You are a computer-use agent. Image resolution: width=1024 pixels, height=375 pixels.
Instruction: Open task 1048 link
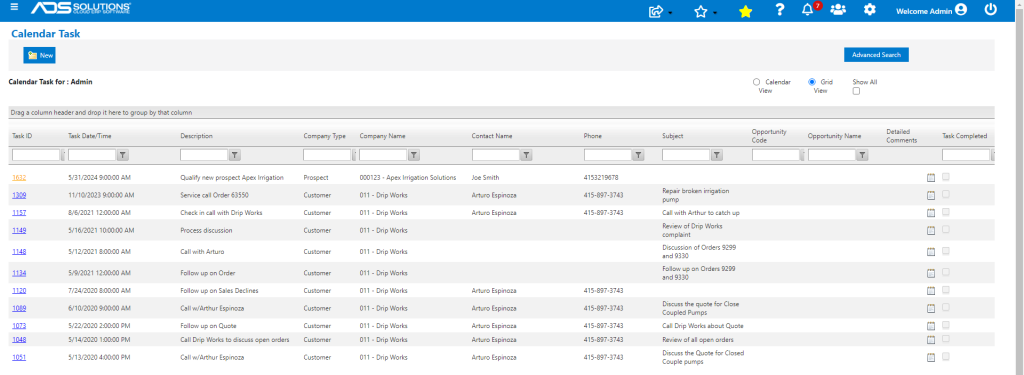point(19,339)
